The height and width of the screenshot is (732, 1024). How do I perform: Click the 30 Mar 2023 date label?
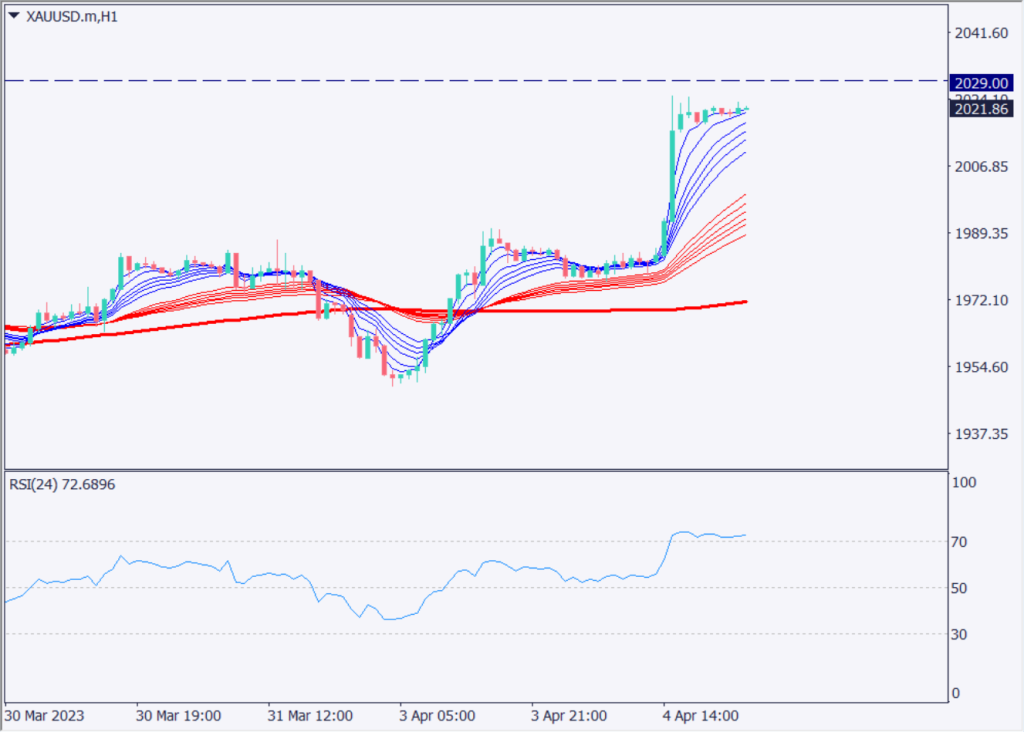45,717
